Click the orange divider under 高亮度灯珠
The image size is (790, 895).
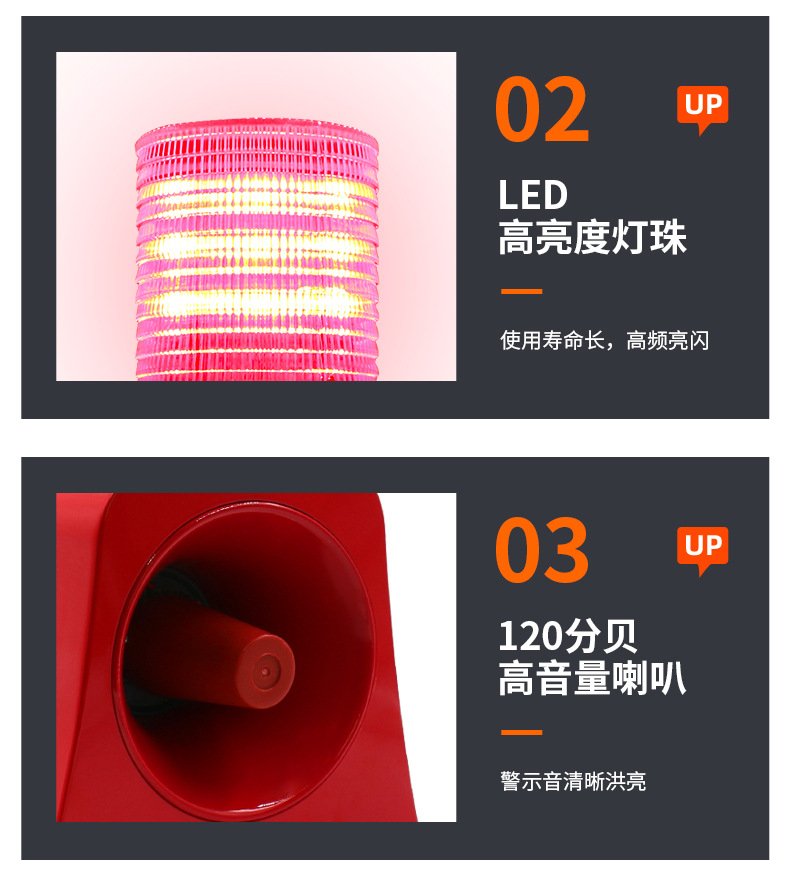pyautogui.click(x=521, y=291)
